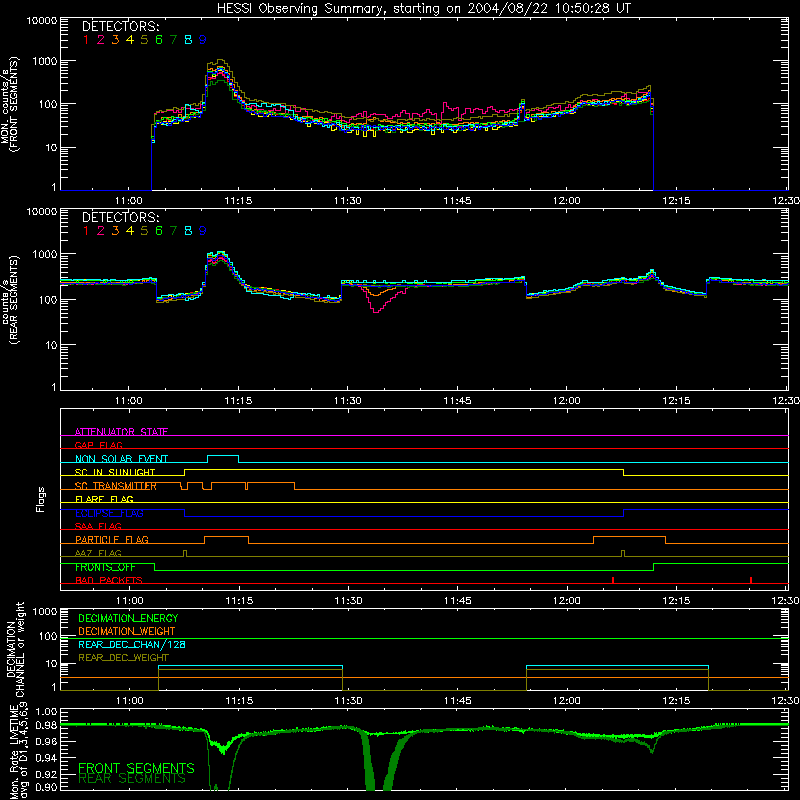Click the 0.90 tick label on livetime axis
The image size is (800, 800).
click(x=46, y=787)
